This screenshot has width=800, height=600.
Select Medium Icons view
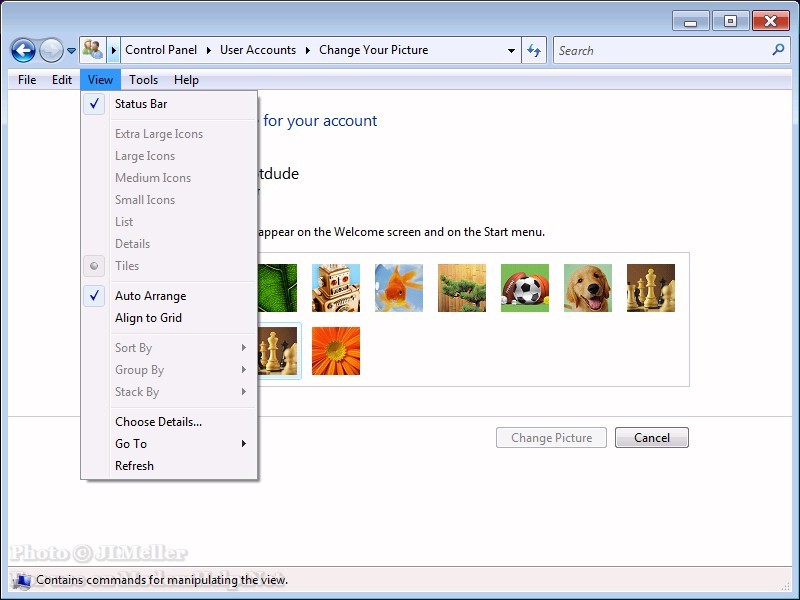click(169, 178)
